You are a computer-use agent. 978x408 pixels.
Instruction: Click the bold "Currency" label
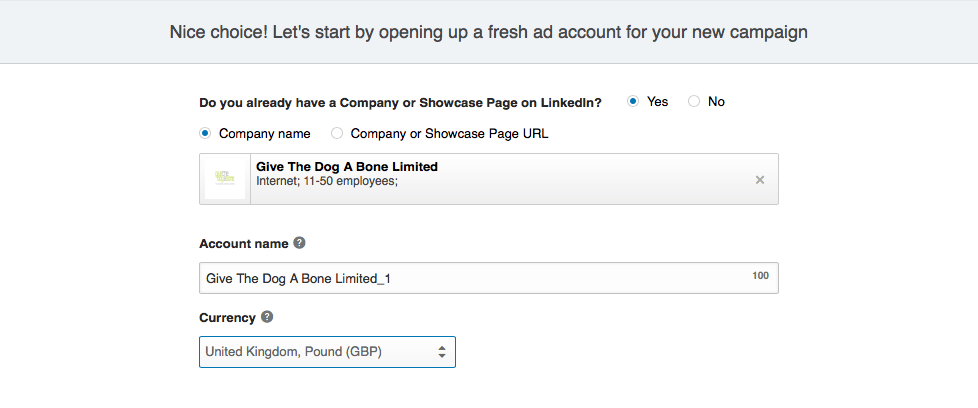click(228, 318)
